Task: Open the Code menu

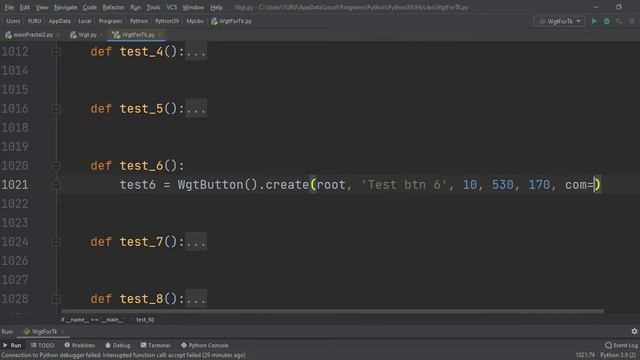Action: click(89, 7)
